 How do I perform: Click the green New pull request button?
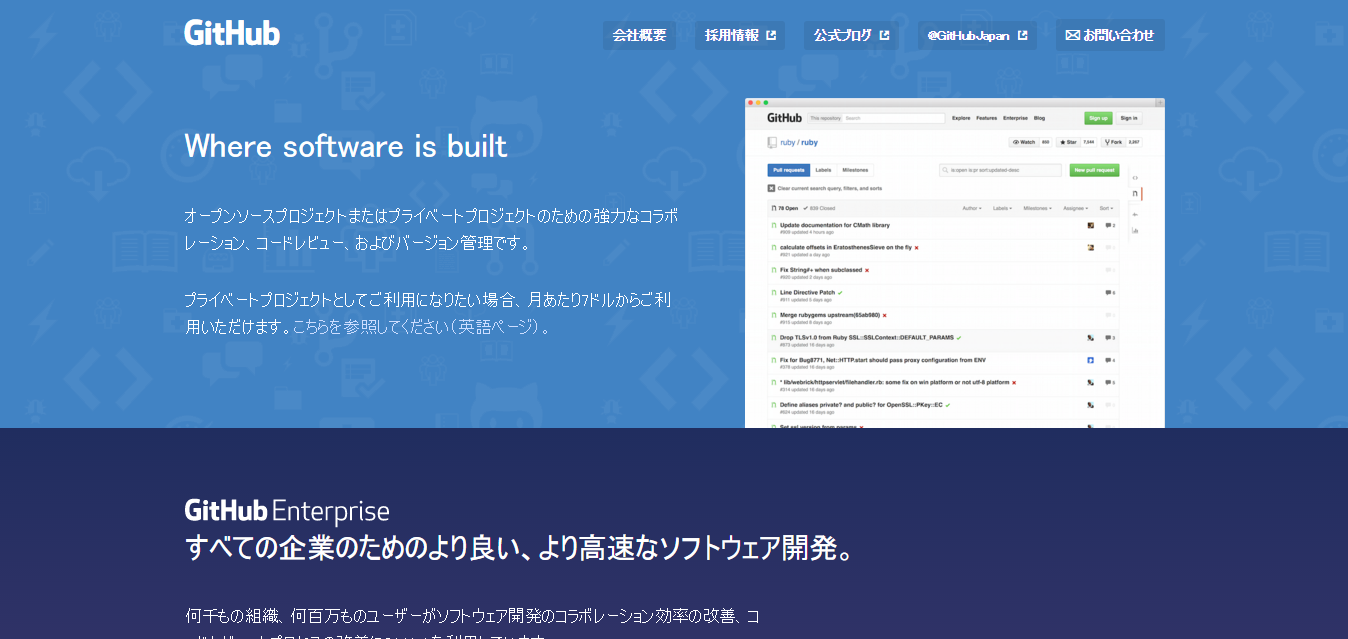[1094, 170]
